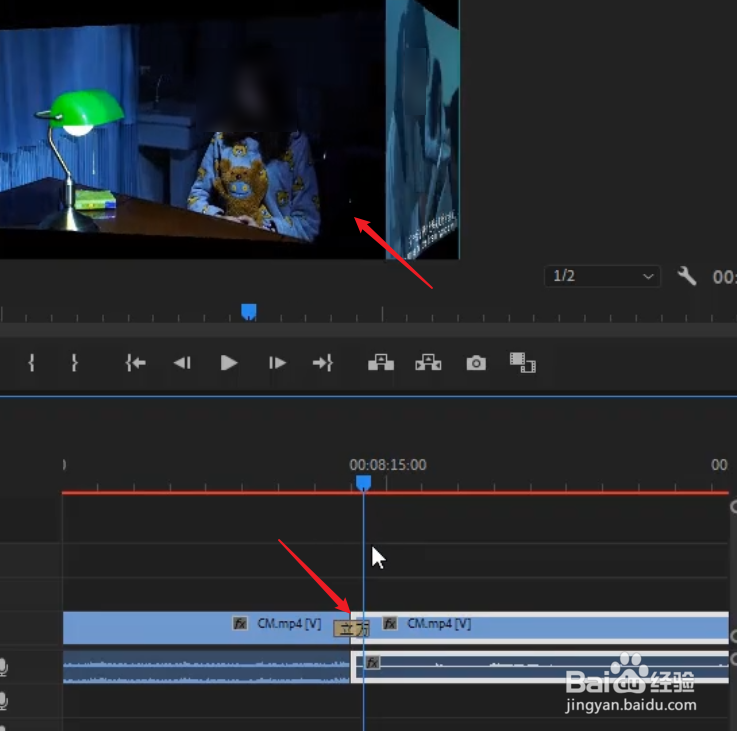Select the first CM.mp4 [V] clip

207,628
